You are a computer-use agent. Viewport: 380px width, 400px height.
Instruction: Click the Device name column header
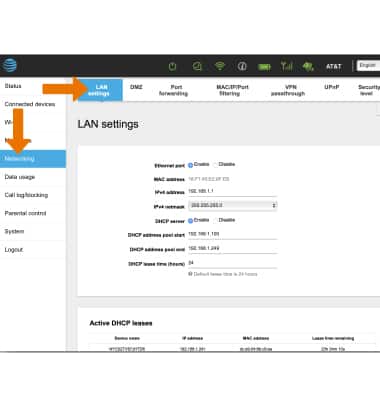tap(127, 338)
